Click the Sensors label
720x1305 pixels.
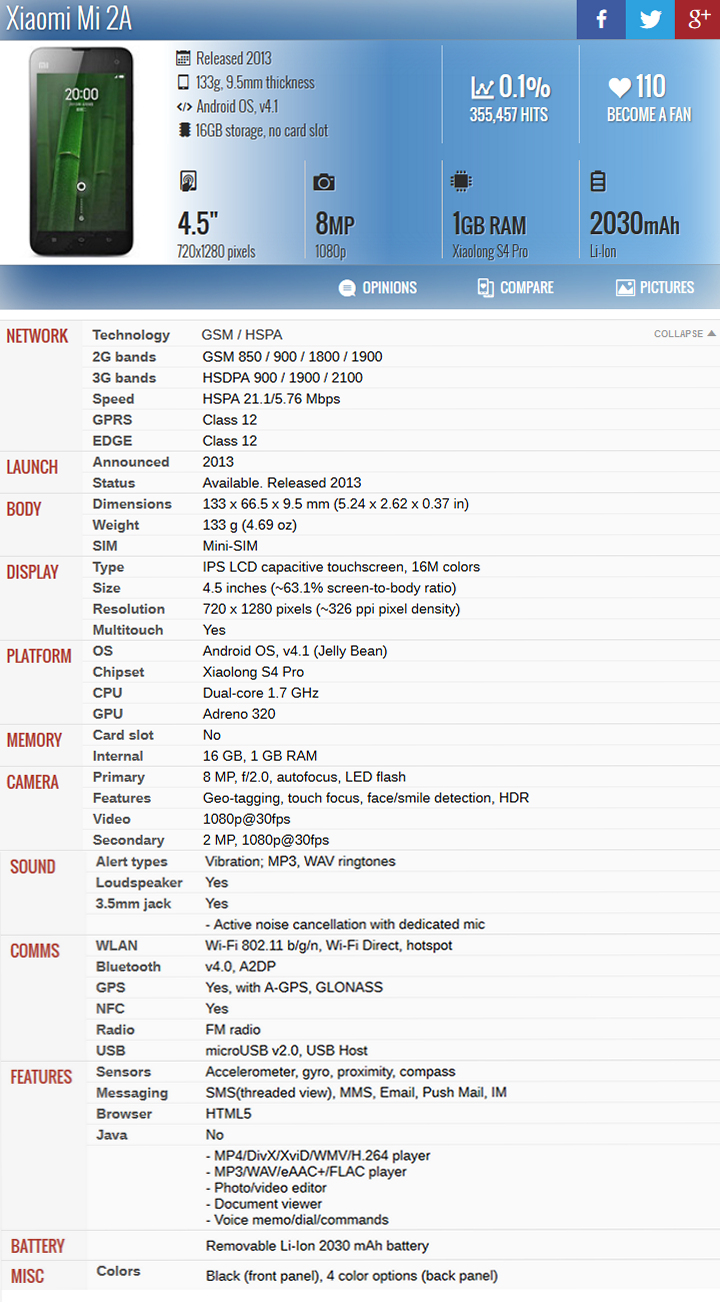124,1072
